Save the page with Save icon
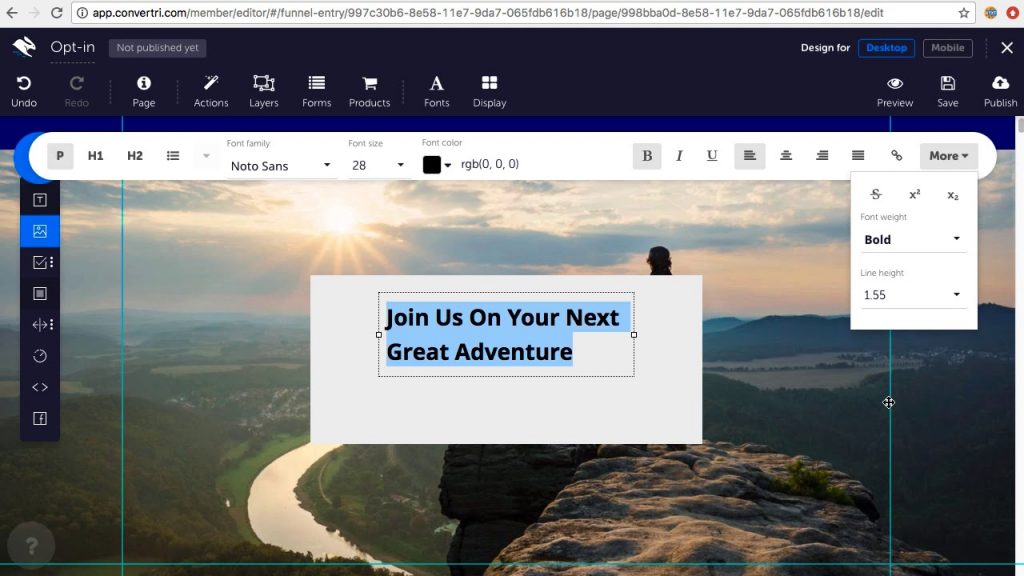1024x576 pixels. click(x=947, y=84)
